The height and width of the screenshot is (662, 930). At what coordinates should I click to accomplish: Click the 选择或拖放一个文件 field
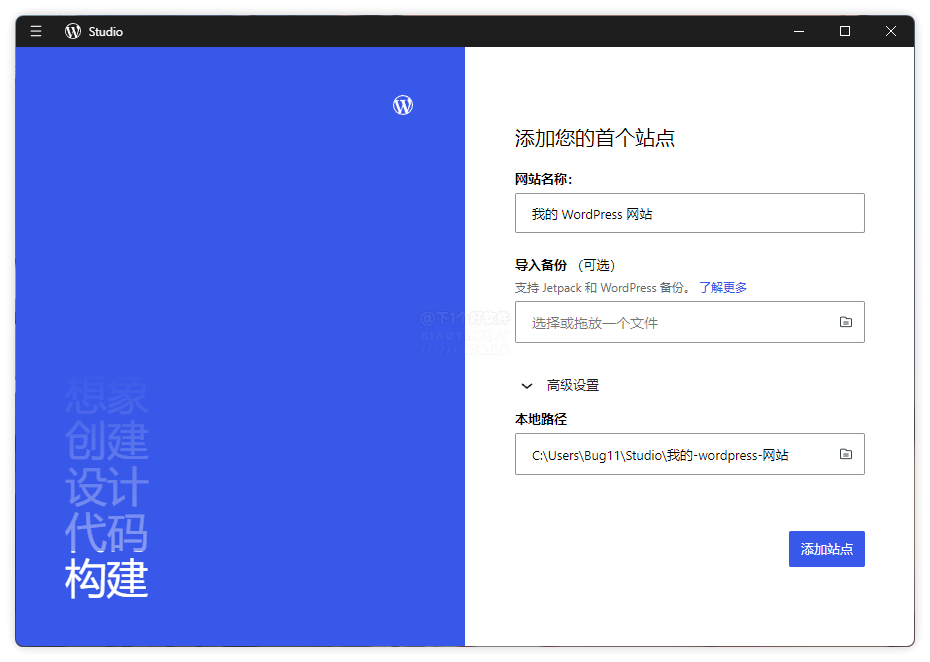pos(690,322)
